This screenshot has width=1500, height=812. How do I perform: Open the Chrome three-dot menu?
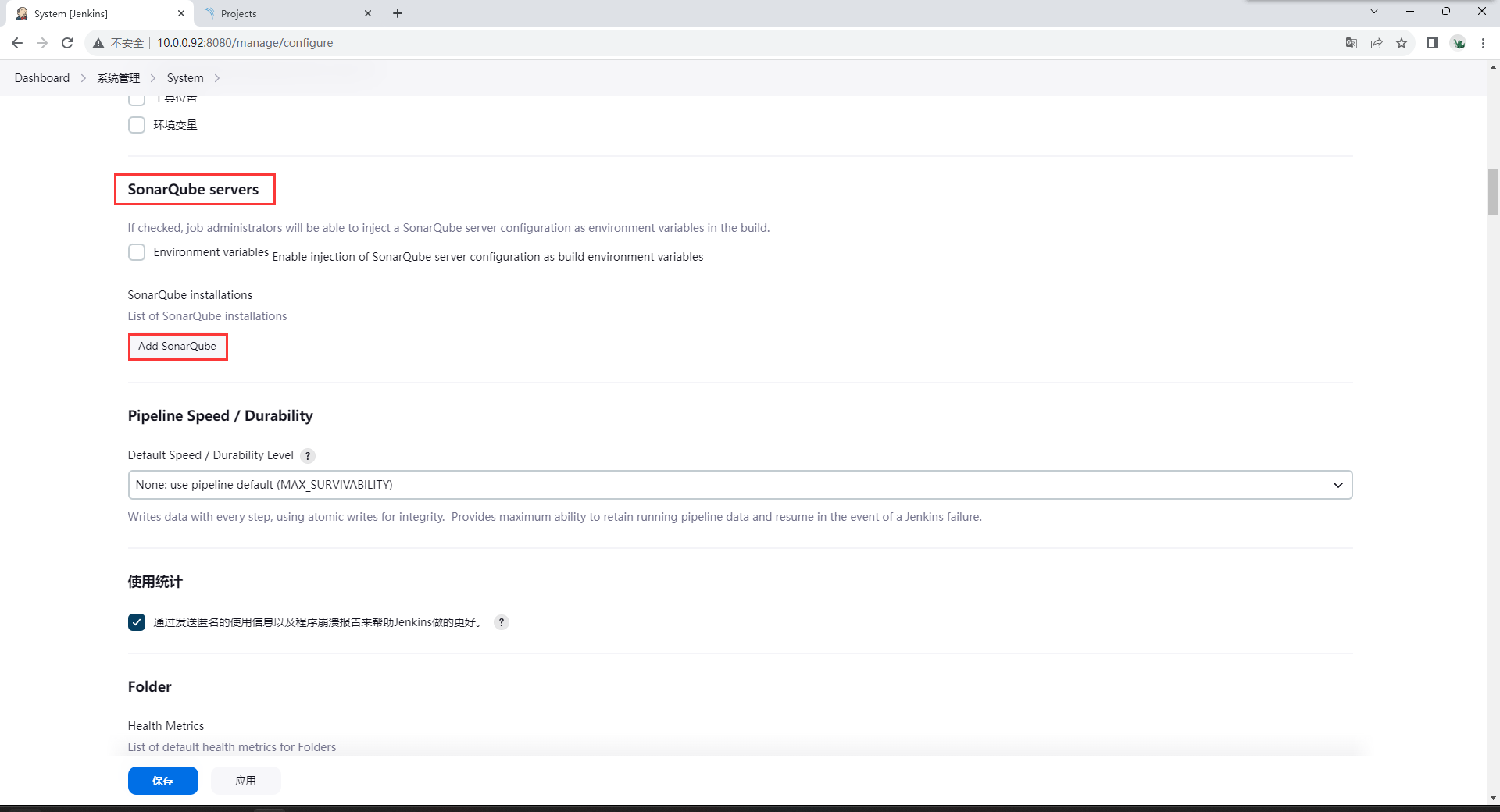click(1483, 43)
